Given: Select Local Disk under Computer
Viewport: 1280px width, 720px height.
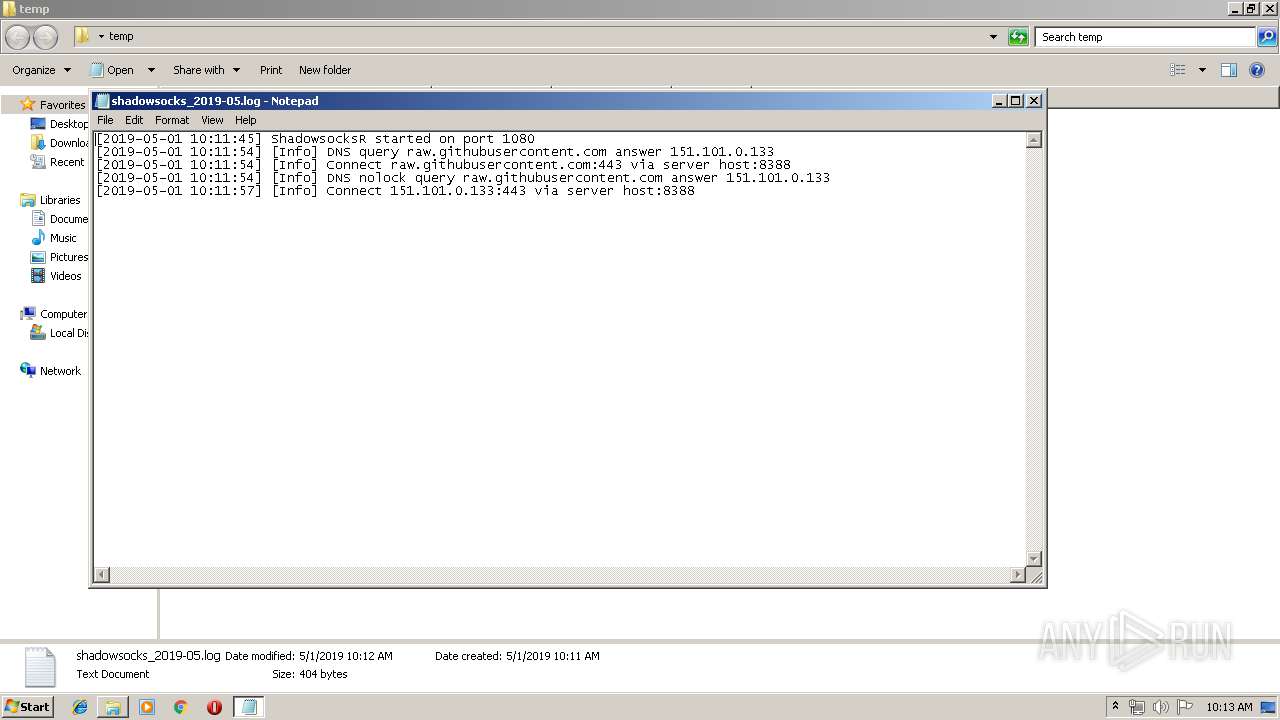Looking at the screenshot, I should pyautogui.click(x=59, y=333).
